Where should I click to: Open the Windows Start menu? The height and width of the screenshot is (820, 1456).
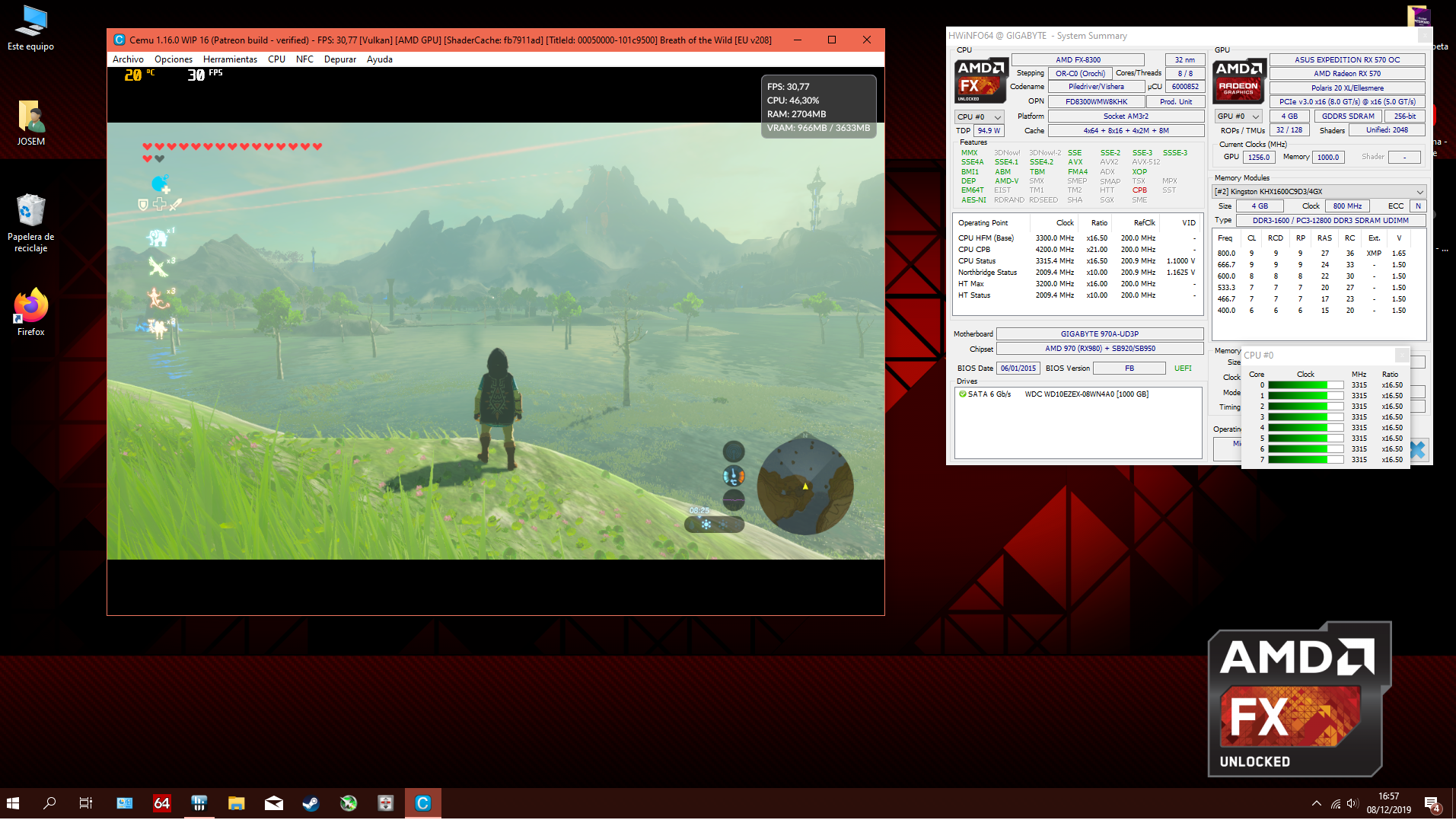tap(13, 803)
